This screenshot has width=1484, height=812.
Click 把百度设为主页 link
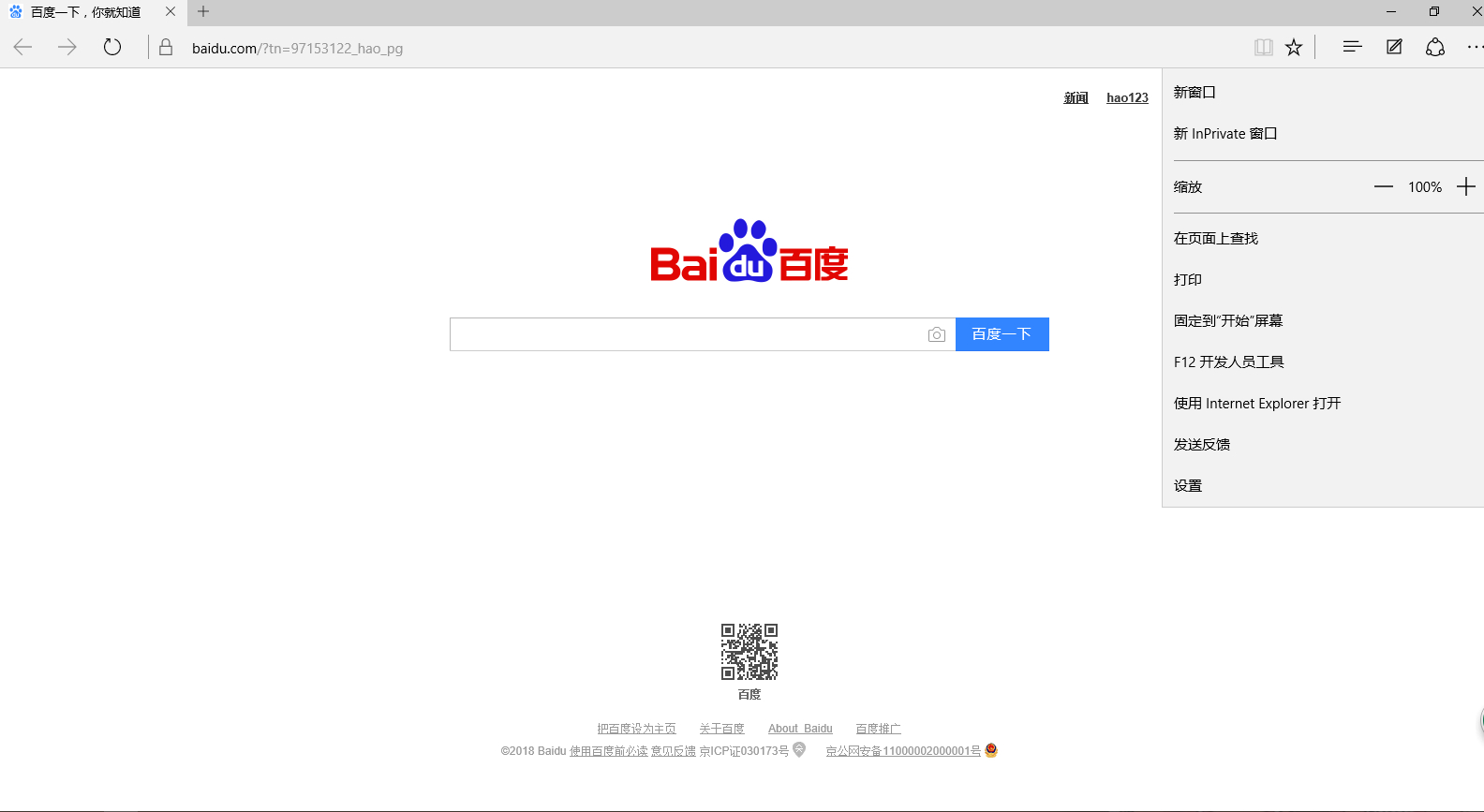pyautogui.click(x=636, y=729)
